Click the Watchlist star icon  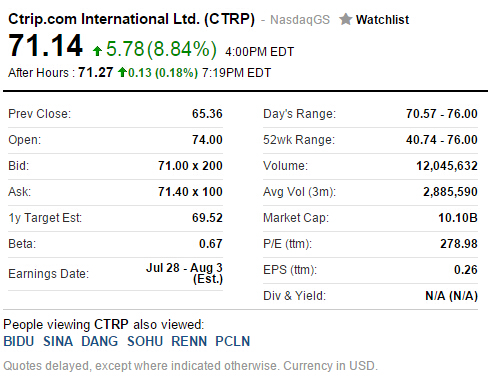pyautogui.click(x=346, y=19)
